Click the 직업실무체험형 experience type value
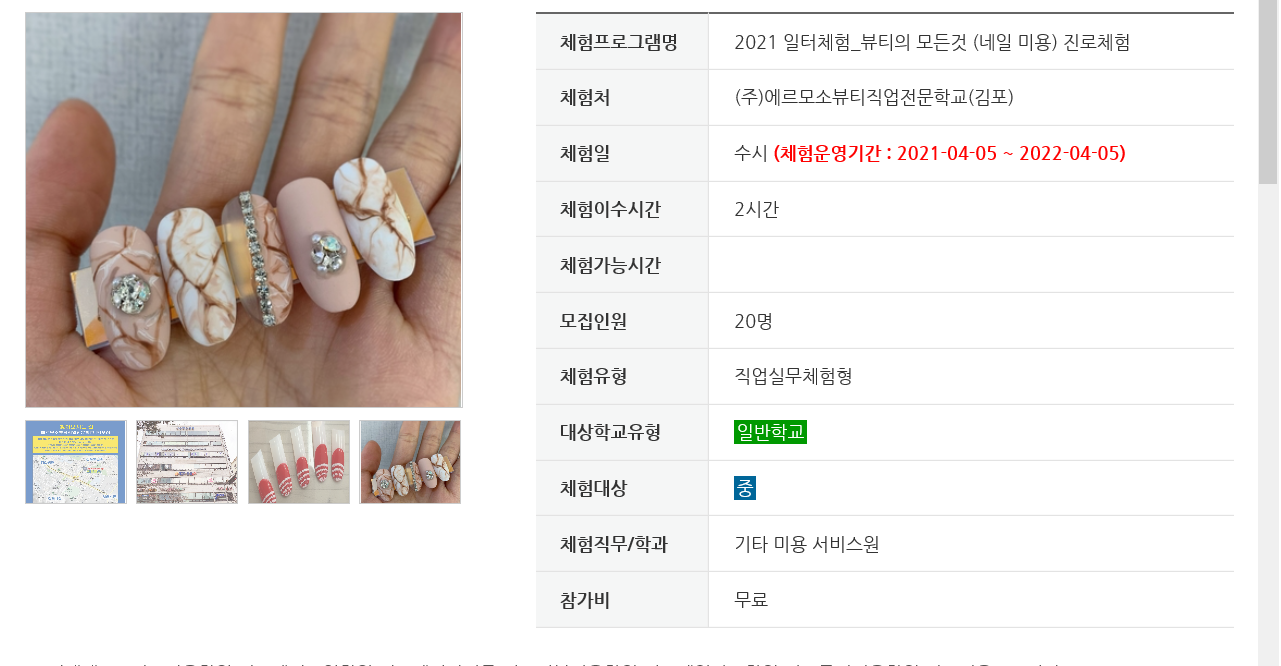 point(793,377)
